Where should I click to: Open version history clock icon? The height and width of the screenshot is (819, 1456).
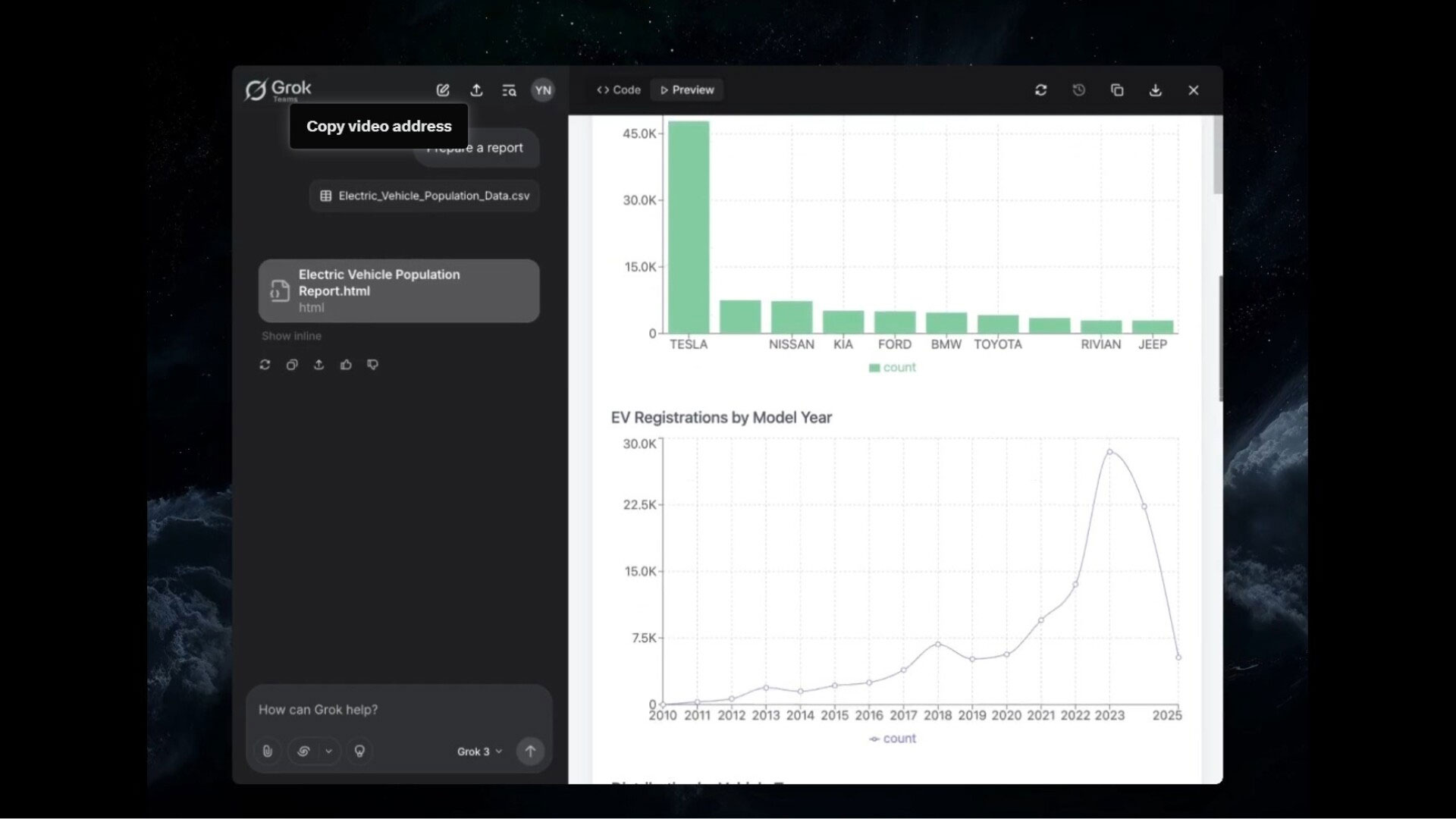click(1078, 90)
